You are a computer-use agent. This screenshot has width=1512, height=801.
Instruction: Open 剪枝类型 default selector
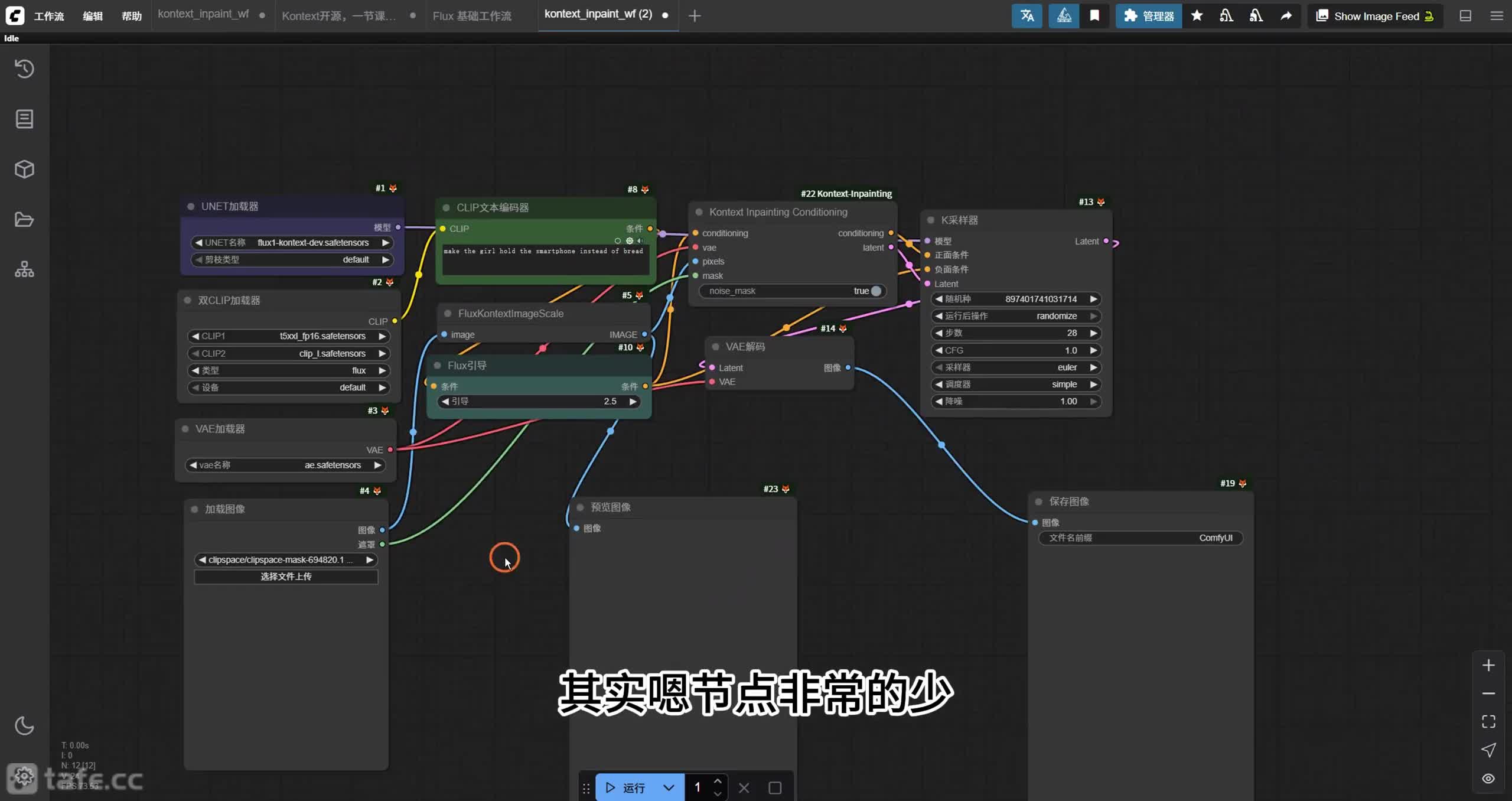[292, 260]
